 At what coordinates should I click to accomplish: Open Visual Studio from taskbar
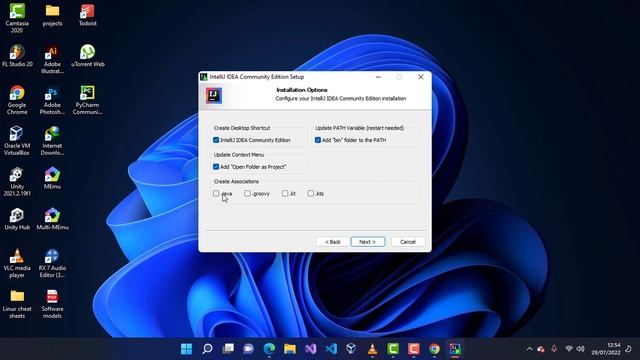tap(311, 349)
